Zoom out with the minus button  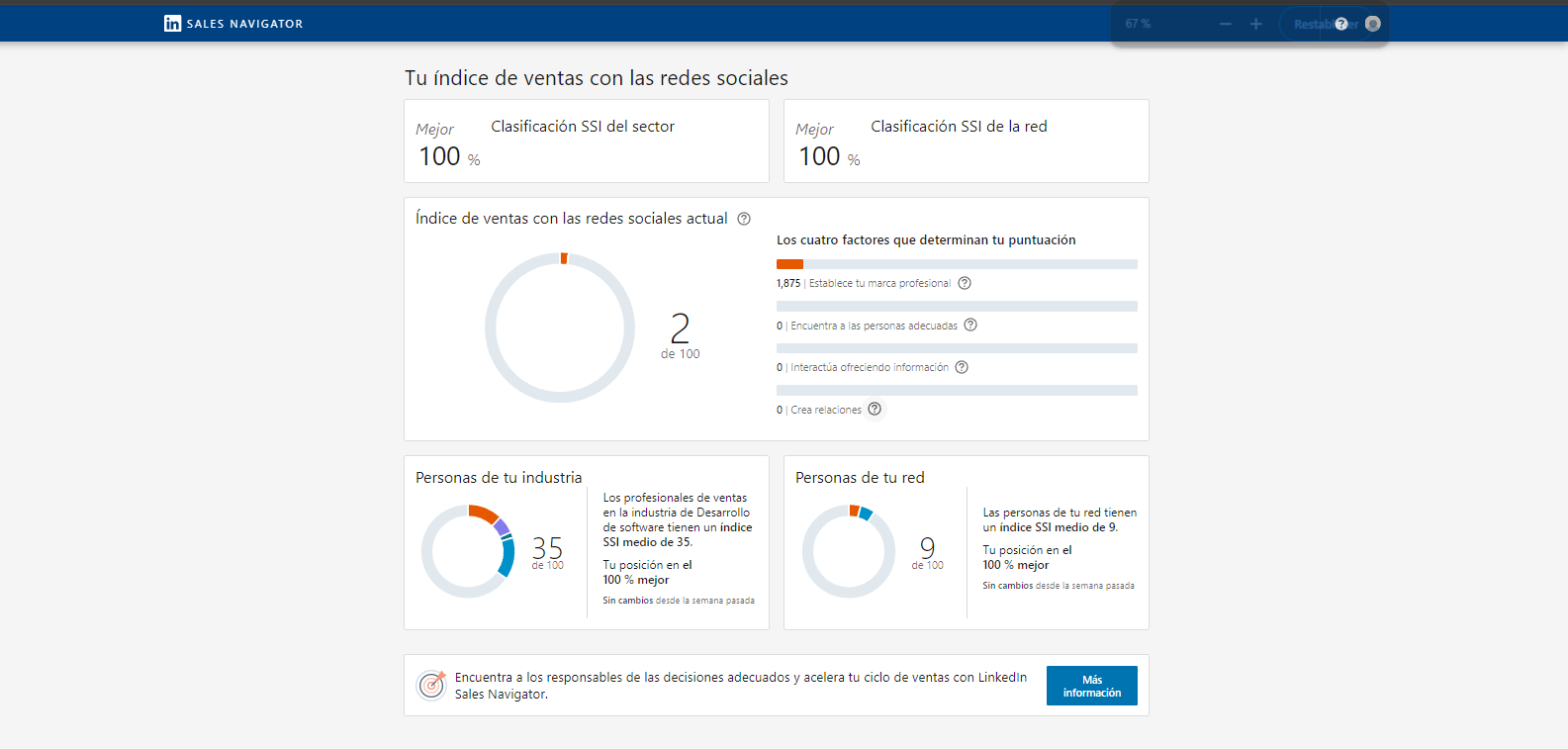click(1226, 24)
